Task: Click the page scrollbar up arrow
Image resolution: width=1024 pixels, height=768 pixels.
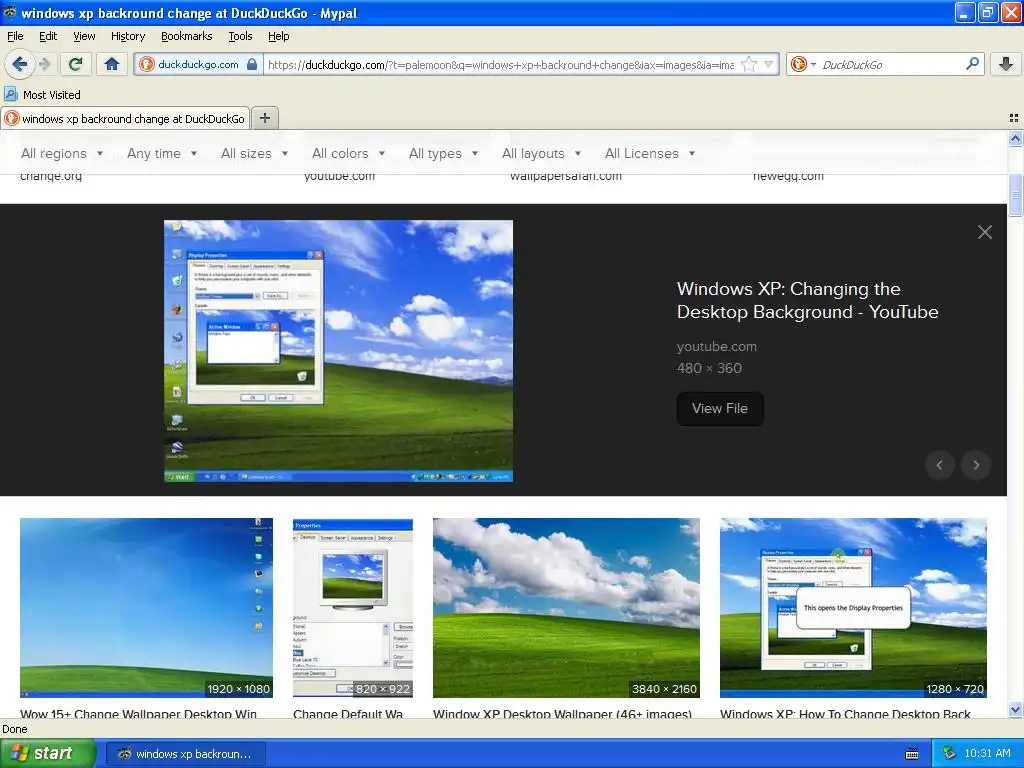Action: [x=1015, y=138]
